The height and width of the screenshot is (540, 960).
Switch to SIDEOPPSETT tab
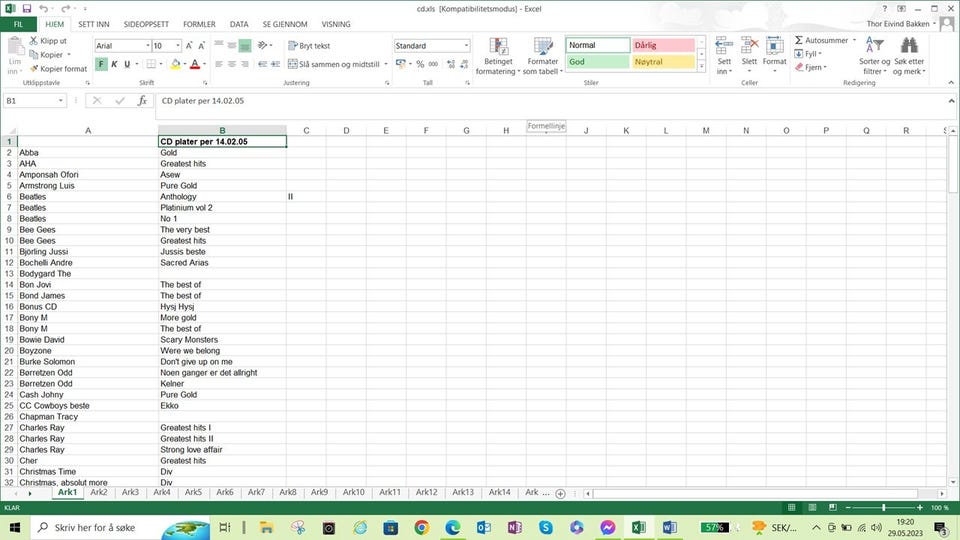click(x=146, y=24)
